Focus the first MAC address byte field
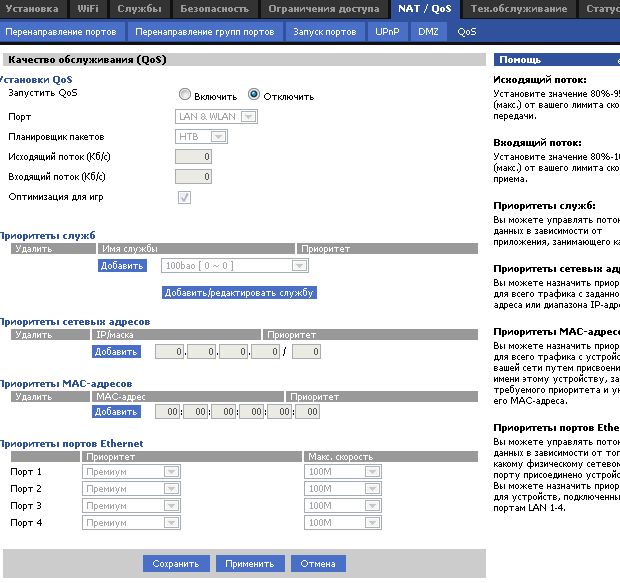The height and width of the screenshot is (583, 620). pos(168,412)
